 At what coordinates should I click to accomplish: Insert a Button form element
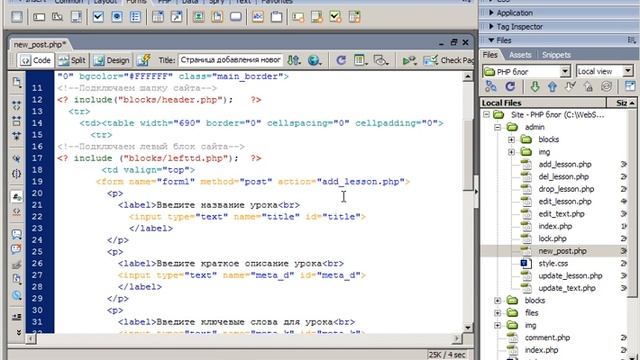pos(236,17)
